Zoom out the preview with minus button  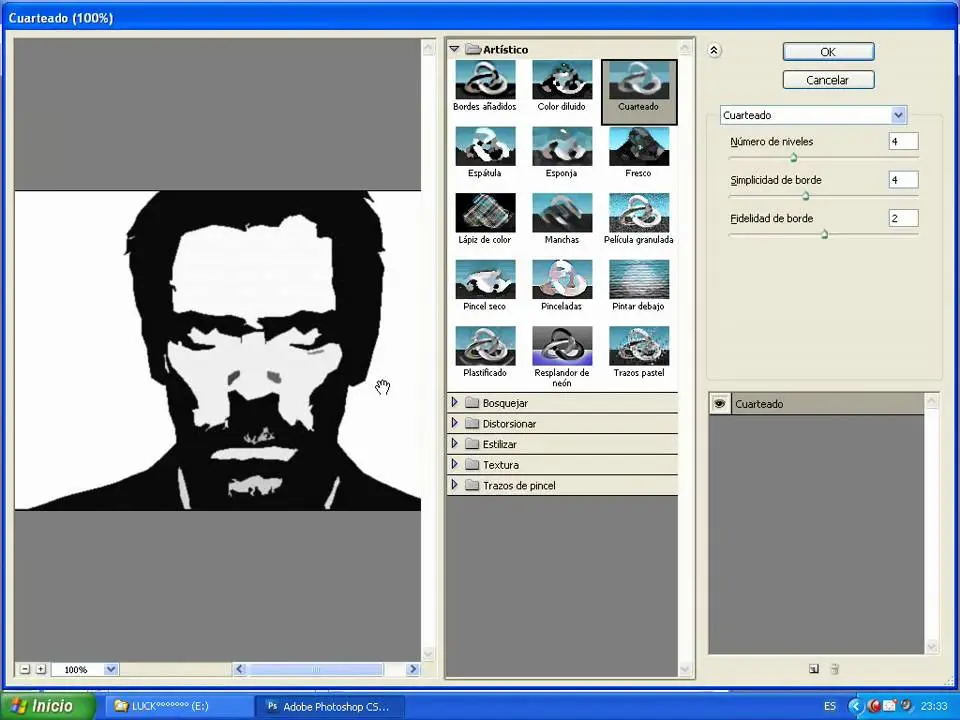[x=25, y=669]
